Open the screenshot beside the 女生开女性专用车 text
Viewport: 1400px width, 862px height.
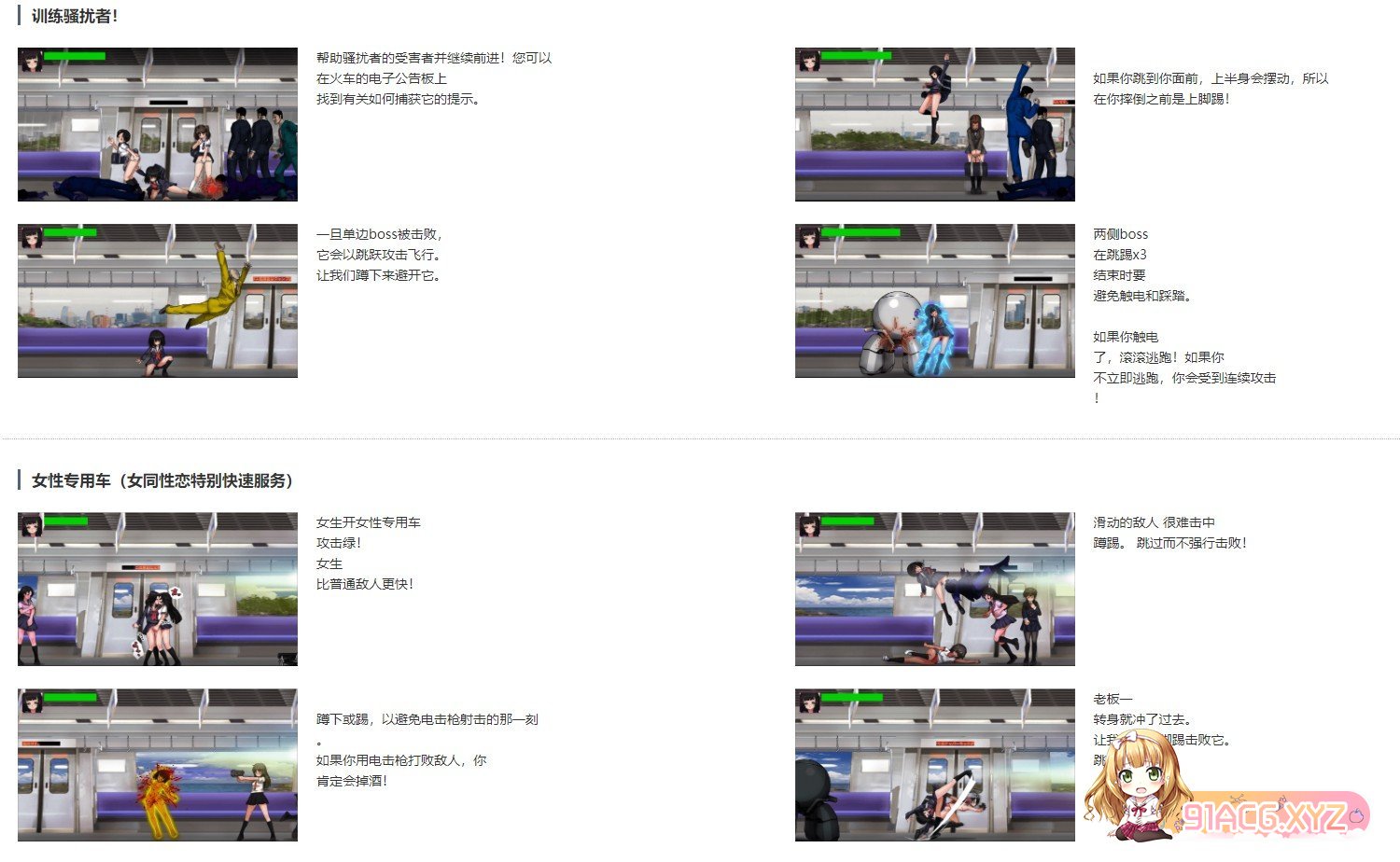158,589
